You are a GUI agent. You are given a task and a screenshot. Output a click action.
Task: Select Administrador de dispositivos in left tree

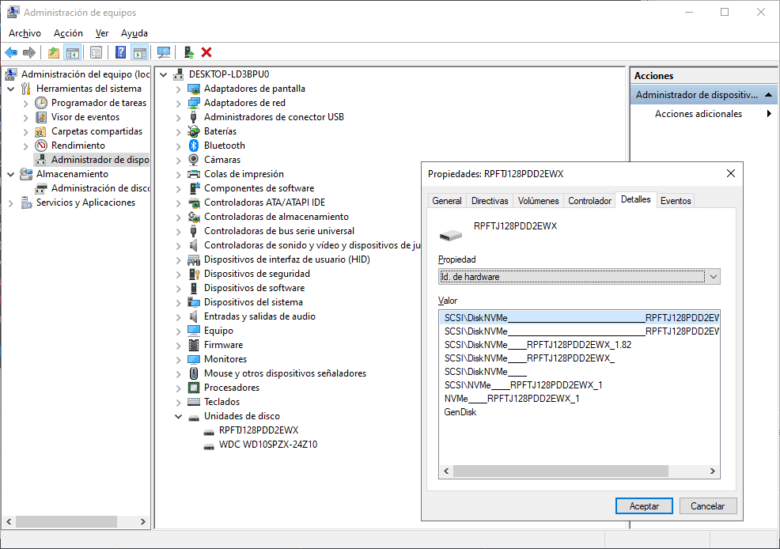(x=100, y=160)
